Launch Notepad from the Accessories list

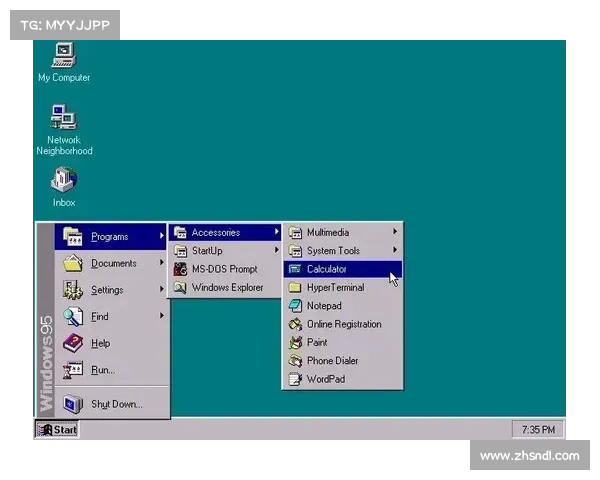pos(342,306)
